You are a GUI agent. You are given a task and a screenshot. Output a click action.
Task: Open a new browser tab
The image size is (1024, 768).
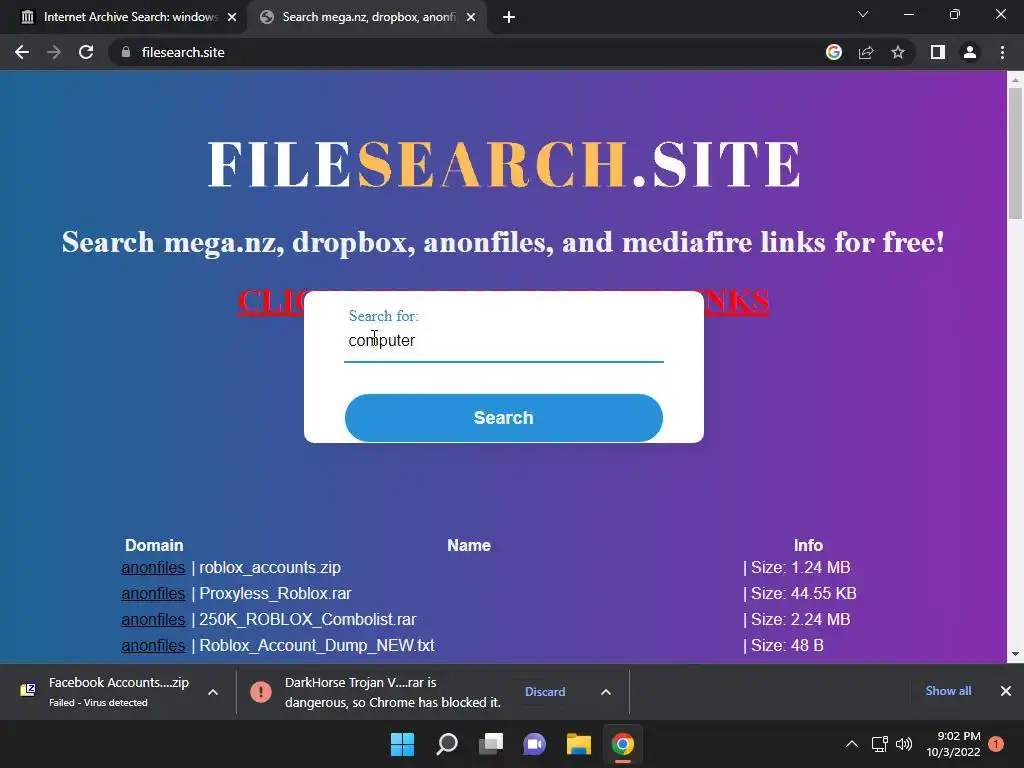tap(509, 17)
